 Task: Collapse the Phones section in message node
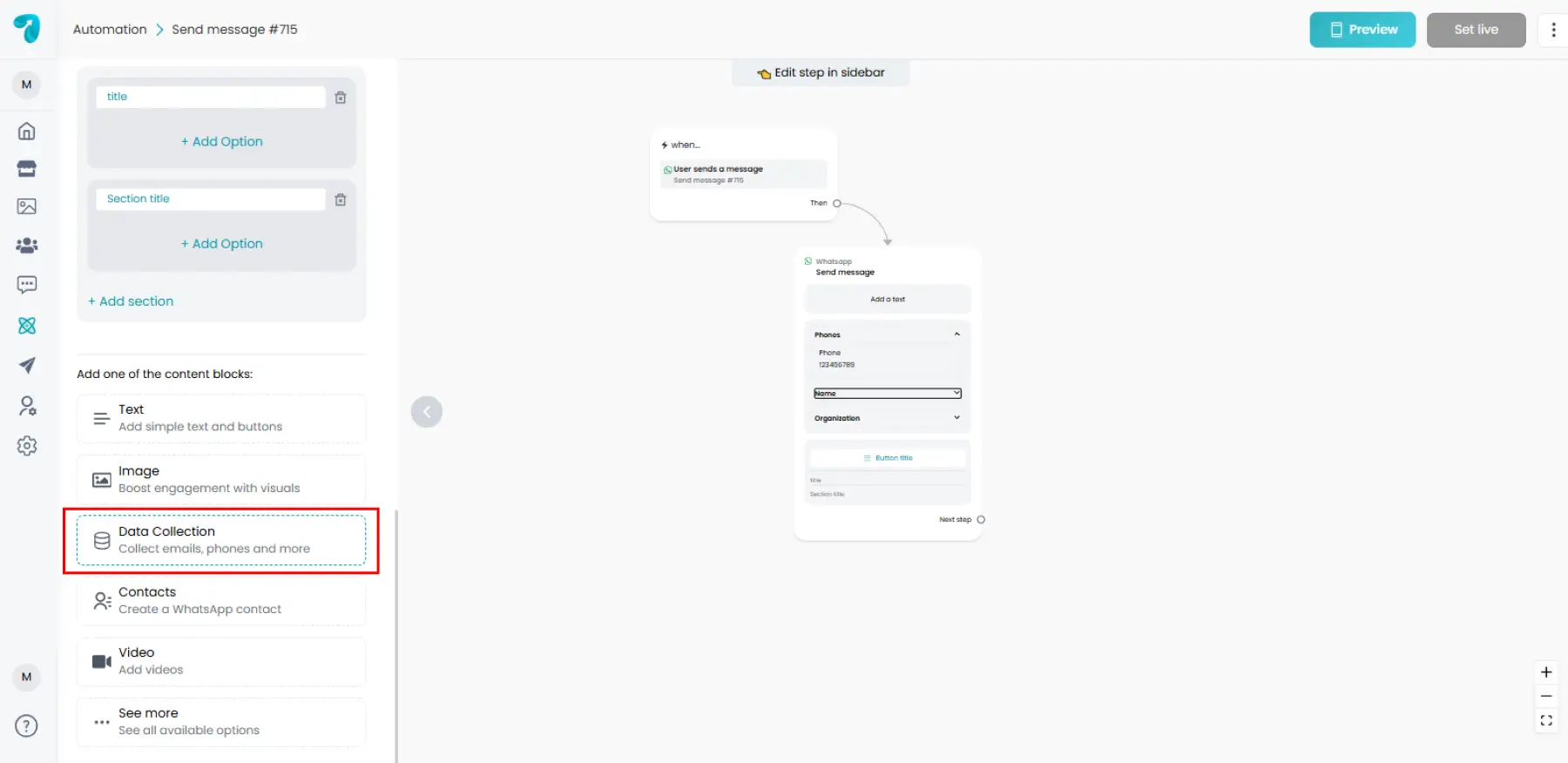(956, 334)
